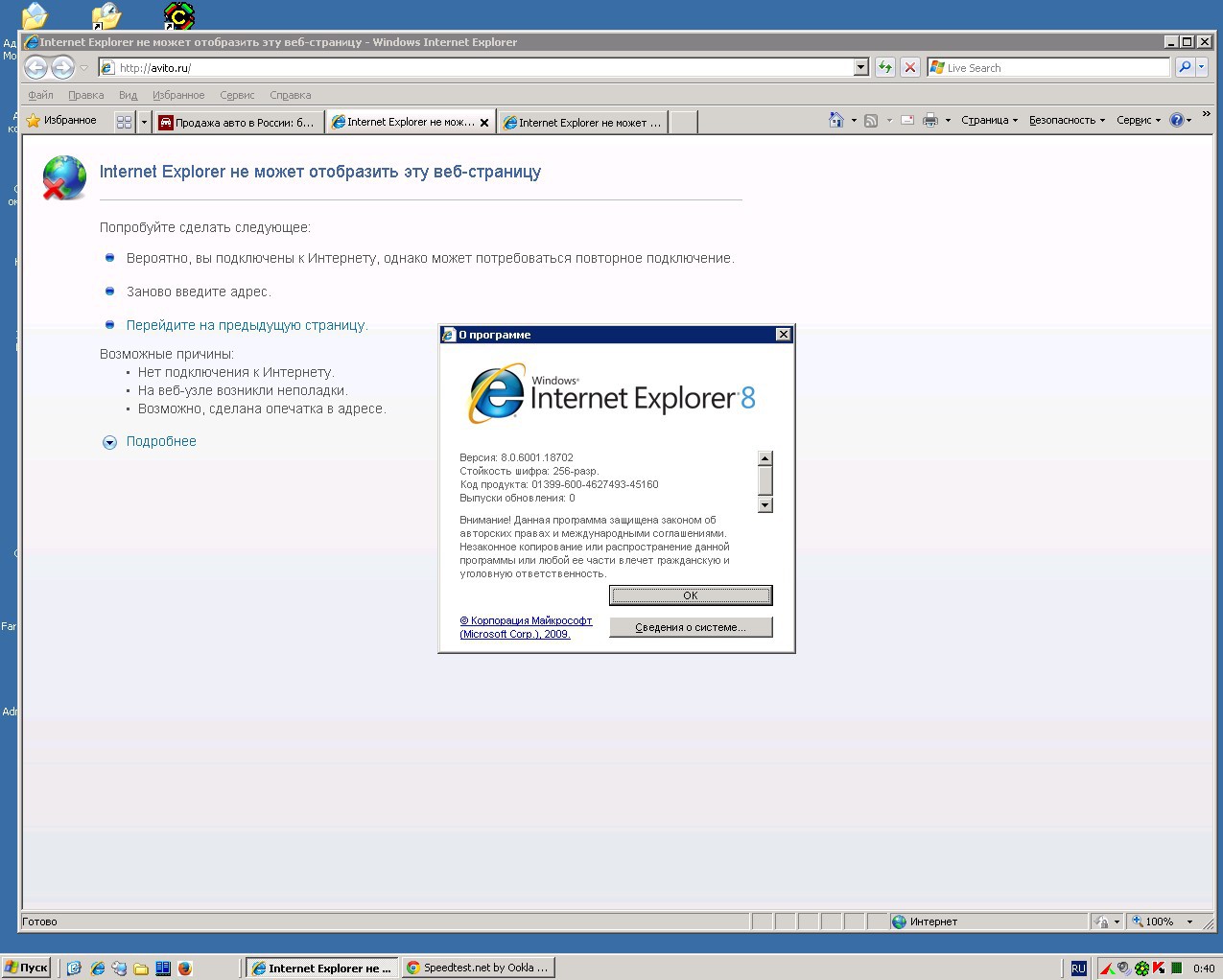1223x980 pixels.
Task: Click the green Refresh arrows icon
Action: pyautogui.click(x=885, y=67)
